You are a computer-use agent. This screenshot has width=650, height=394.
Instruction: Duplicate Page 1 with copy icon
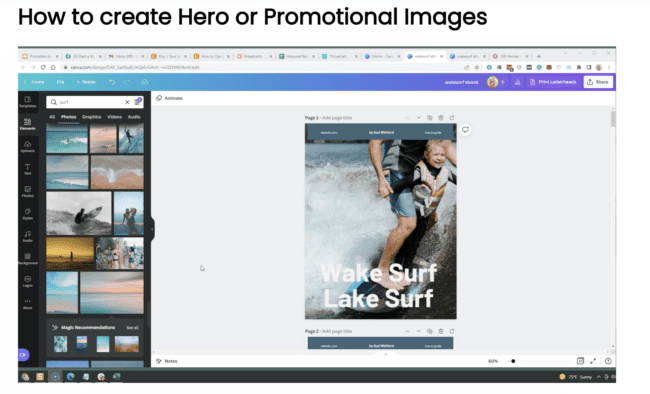[x=429, y=118]
